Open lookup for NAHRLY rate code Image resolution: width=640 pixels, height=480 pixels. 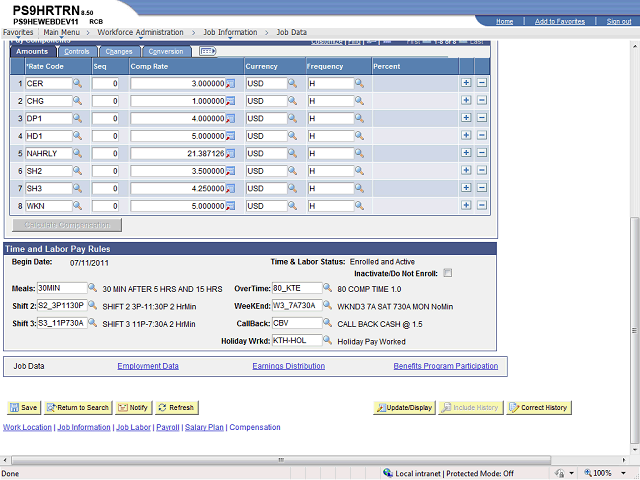pyautogui.click(x=77, y=153)
